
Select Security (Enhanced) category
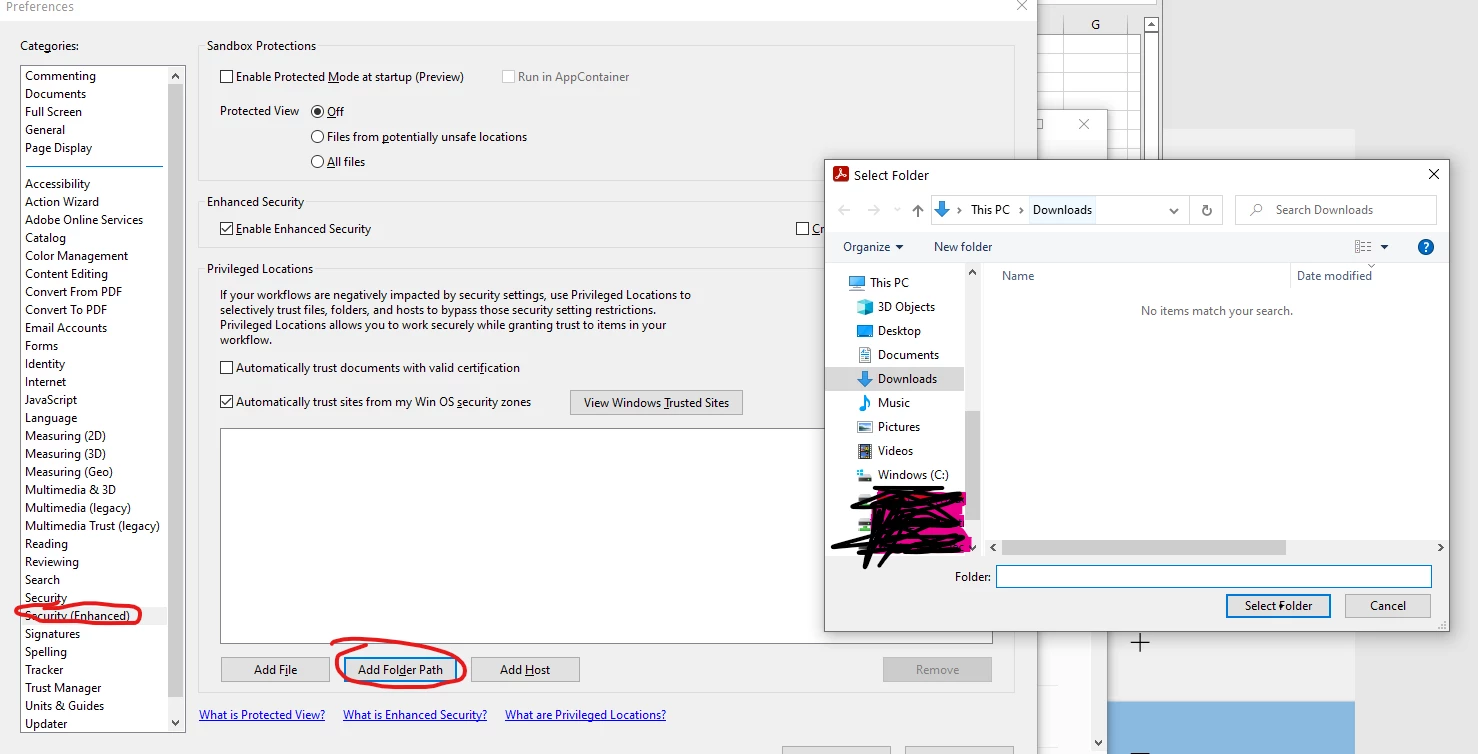pyautogui.click(x=77, y=616)
